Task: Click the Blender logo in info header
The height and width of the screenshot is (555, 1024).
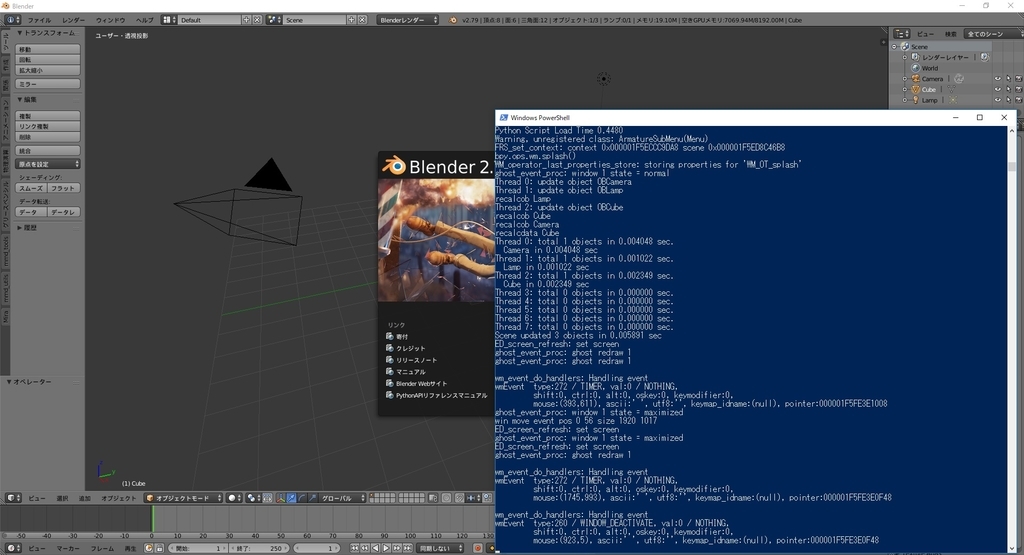Action: point(453,20)
